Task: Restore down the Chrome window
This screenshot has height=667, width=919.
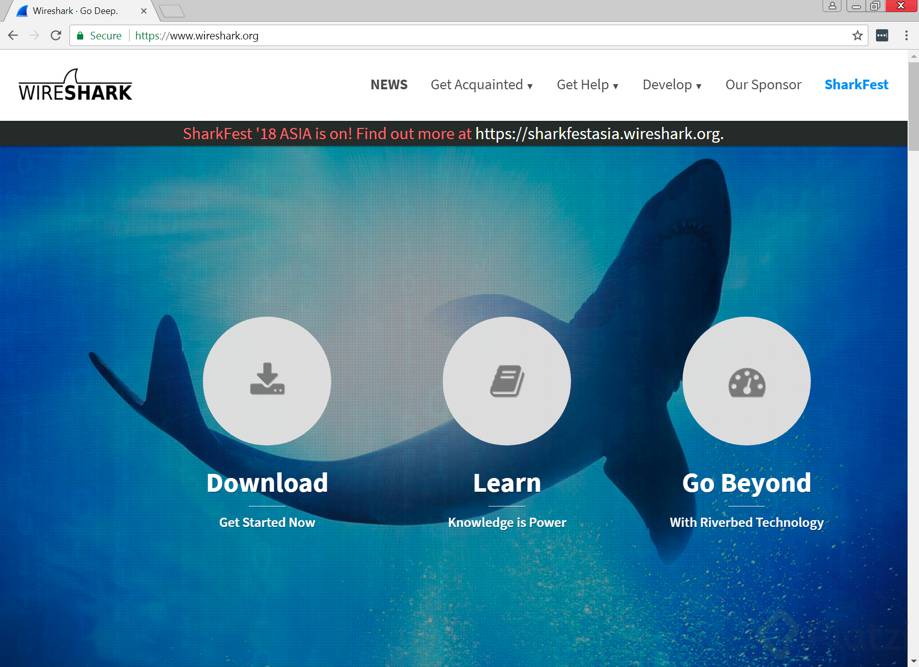Action: coord(875,6)
